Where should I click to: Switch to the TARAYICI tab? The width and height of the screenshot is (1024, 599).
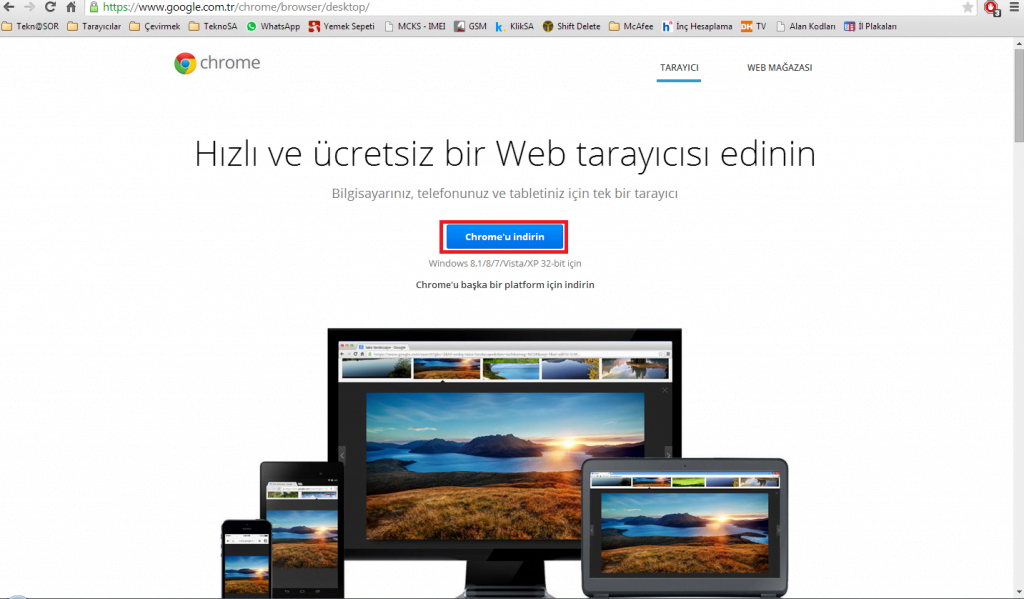click(679, 68)
